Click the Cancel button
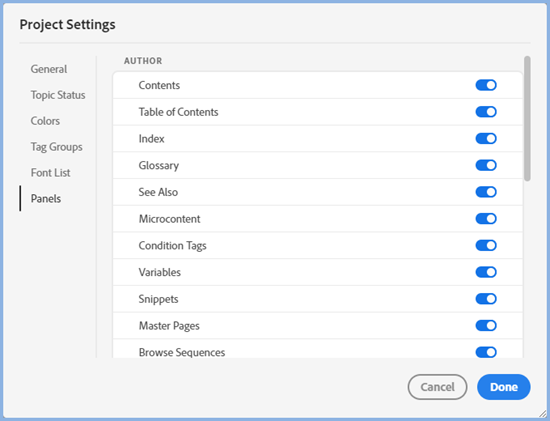Screen dimensions: 550x421 point(437,387)
